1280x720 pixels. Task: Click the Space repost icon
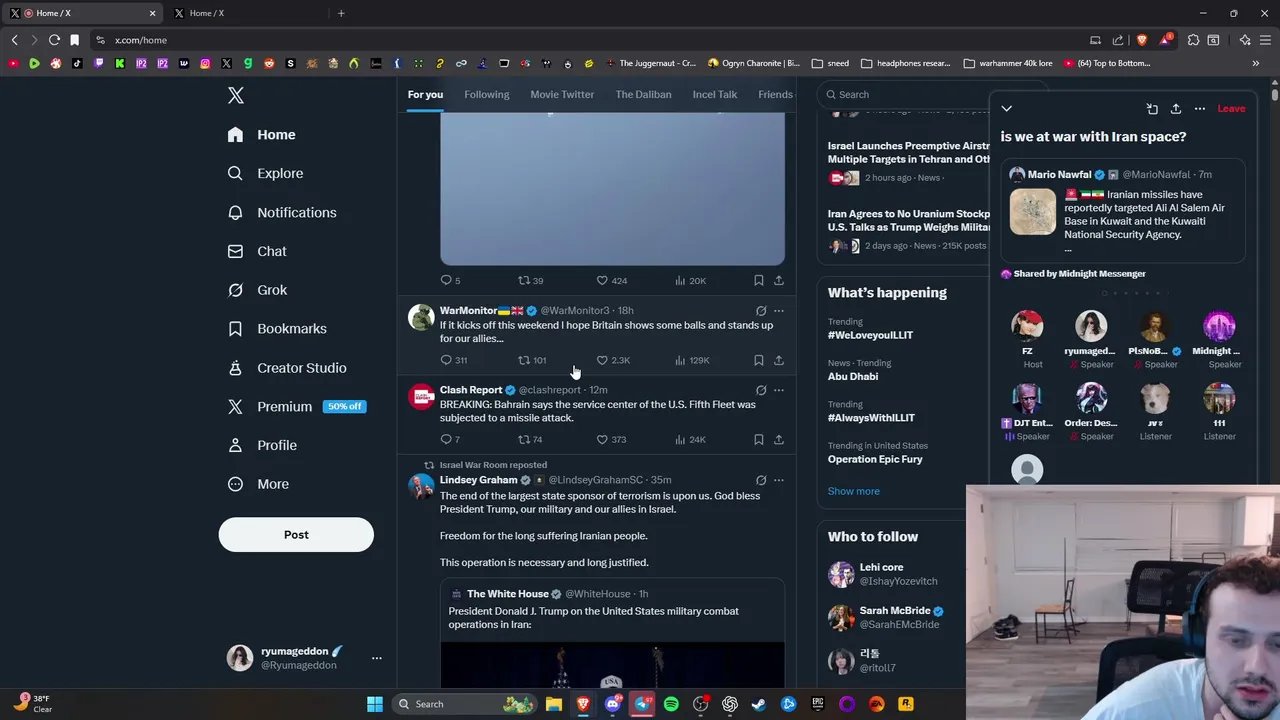[x=1152, y=108]
